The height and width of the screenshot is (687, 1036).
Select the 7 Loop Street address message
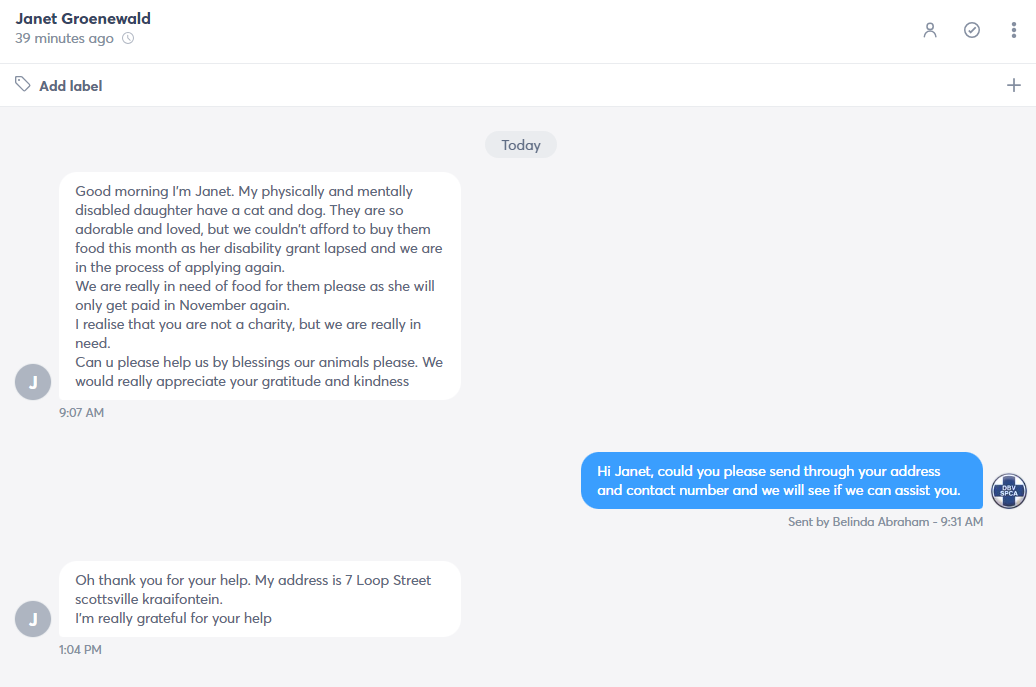(260, 599)
